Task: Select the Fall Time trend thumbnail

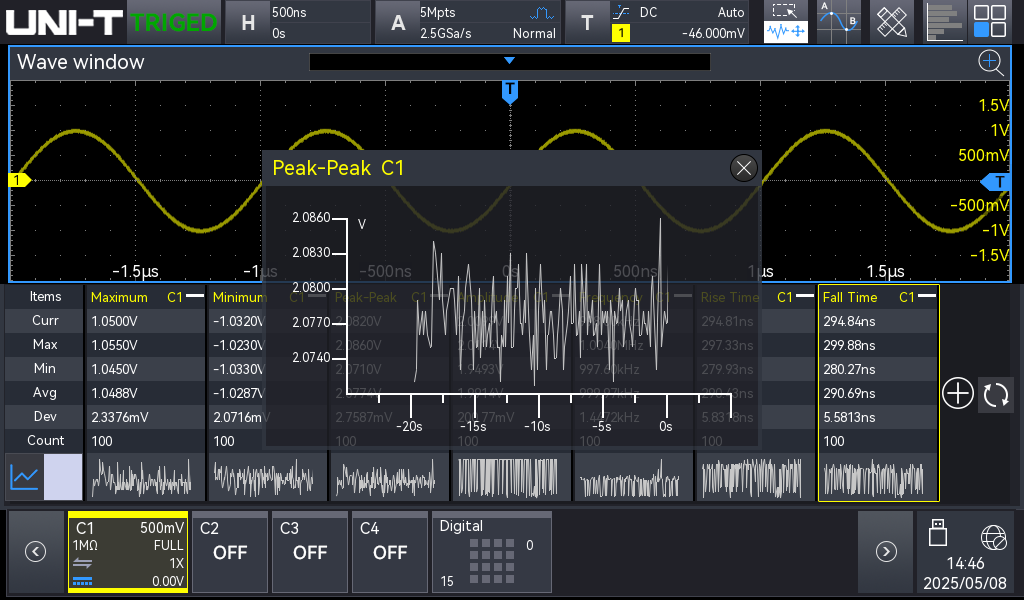Action: (878, 478)
